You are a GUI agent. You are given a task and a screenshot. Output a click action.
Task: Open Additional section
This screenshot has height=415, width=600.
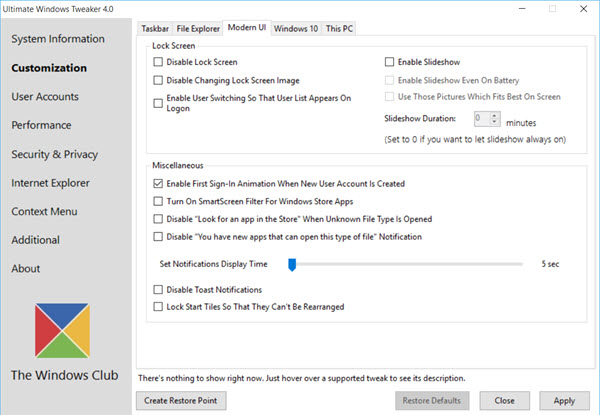35,240
